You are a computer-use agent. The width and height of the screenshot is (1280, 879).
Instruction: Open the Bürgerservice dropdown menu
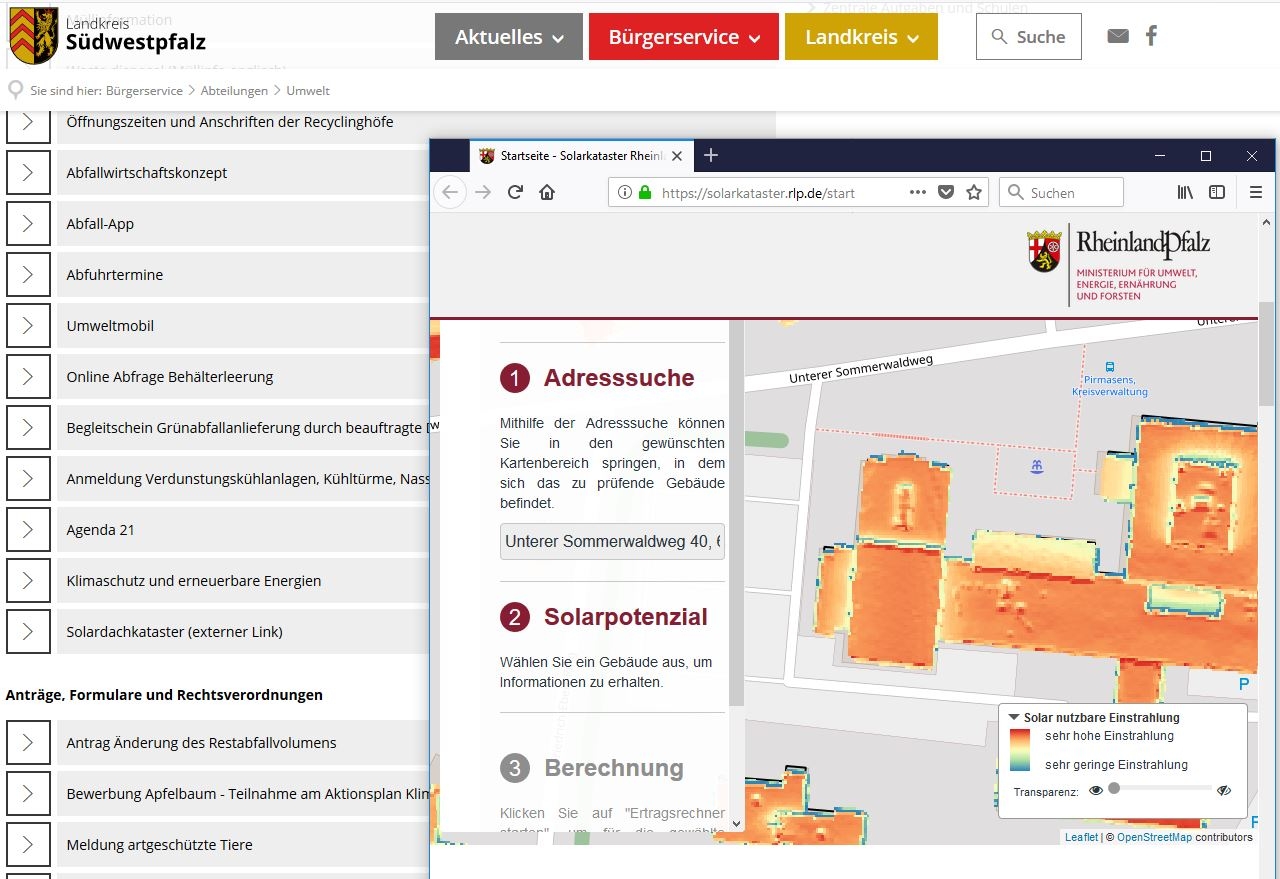(x=683, y=37)
